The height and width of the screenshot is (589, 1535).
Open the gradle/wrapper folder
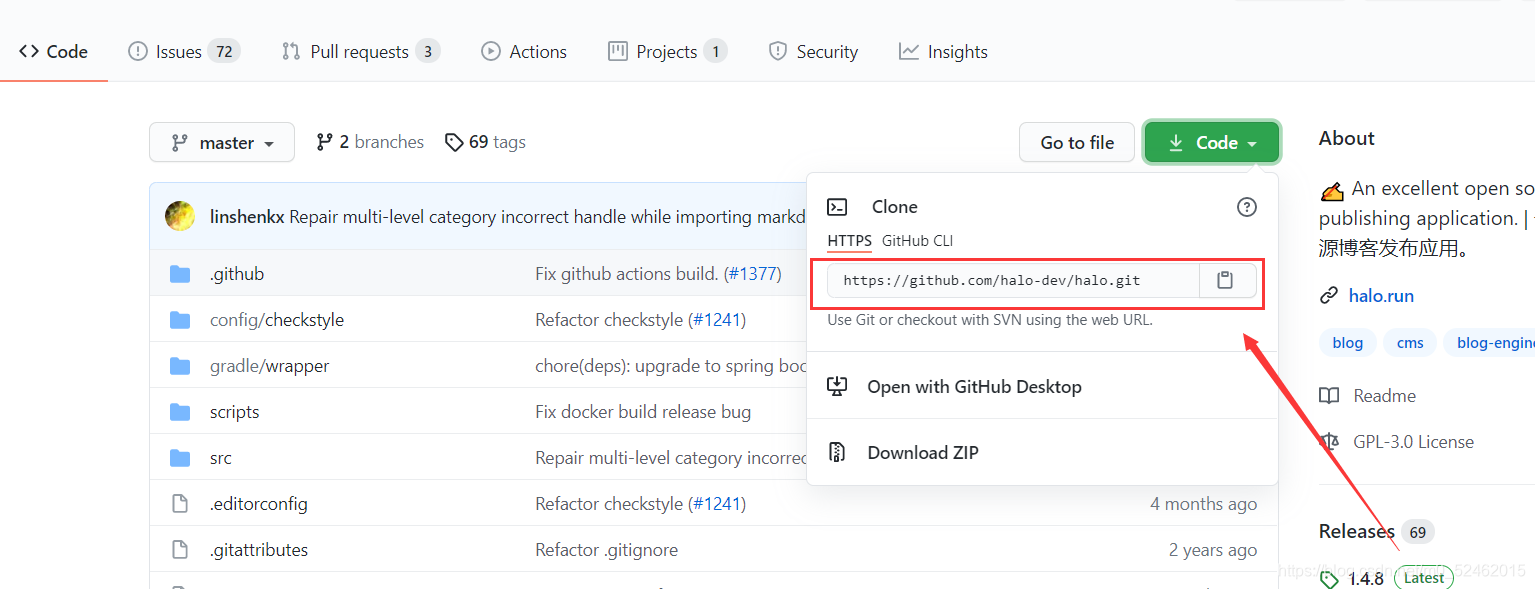coord(269,366)
